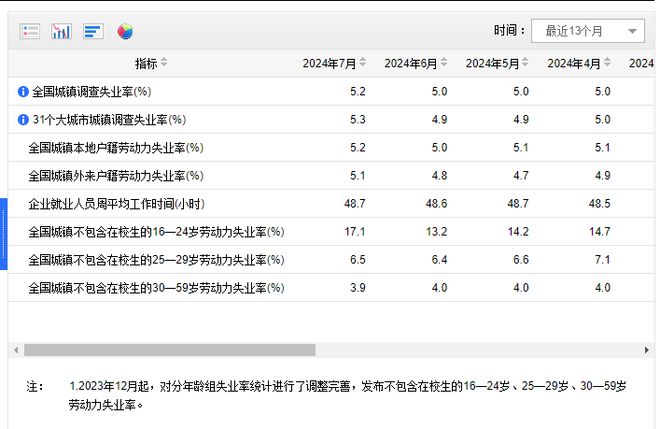This screenshot has height=429, width=660.
Task: Show the horizontal bar chart view
Action: pyautogui.click(x=93, y=31)
